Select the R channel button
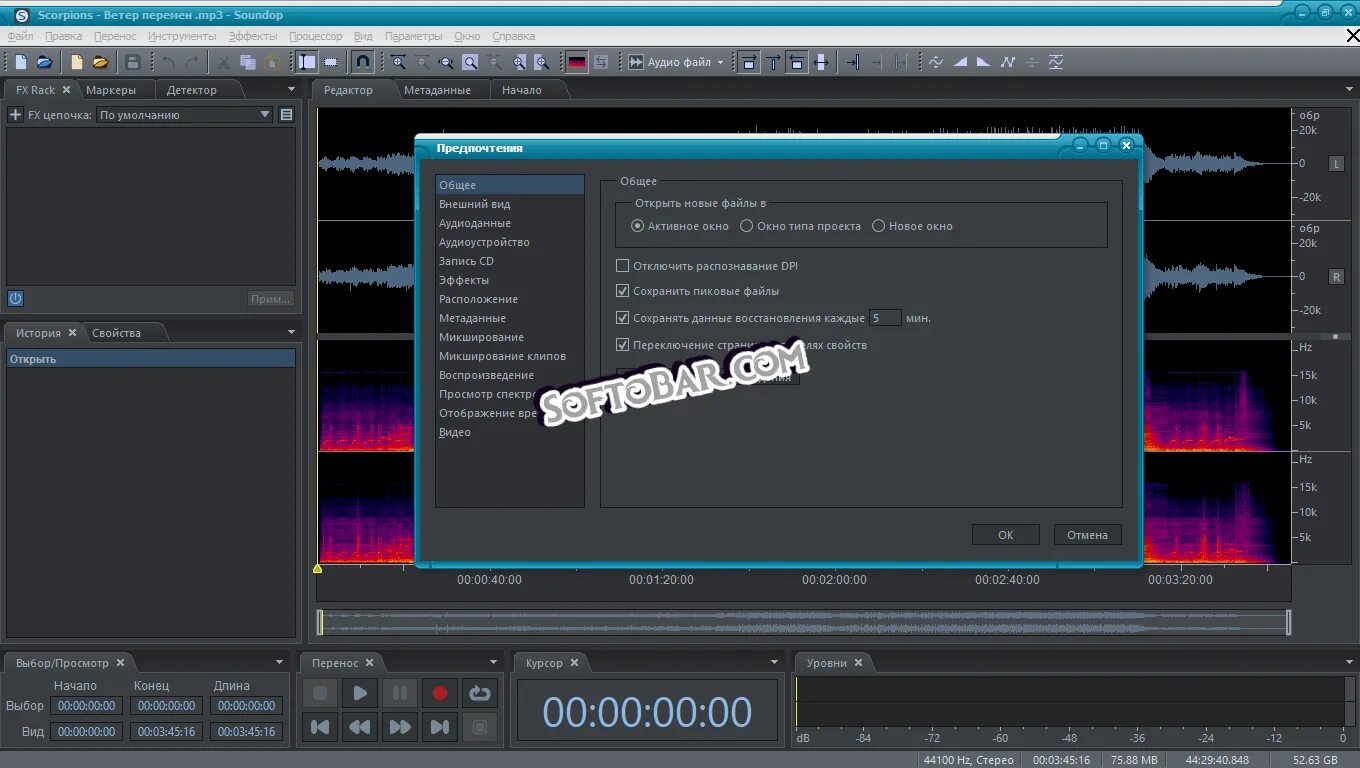The height and width of the screenshot is (768, 1360). pyautogui.click(x=1336, y=276)
